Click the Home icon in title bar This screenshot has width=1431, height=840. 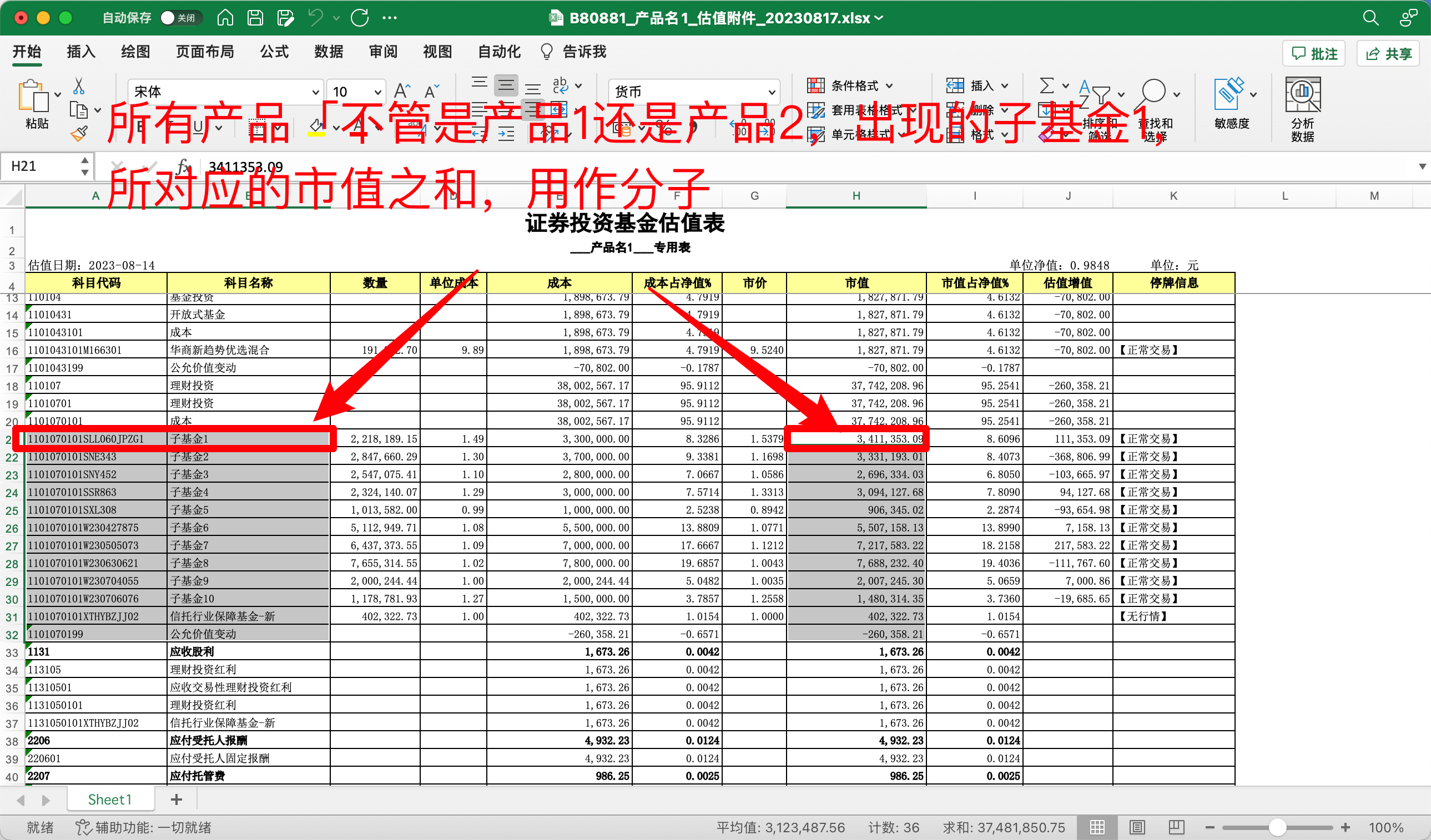pyautogui.click(x=225, y=18)
